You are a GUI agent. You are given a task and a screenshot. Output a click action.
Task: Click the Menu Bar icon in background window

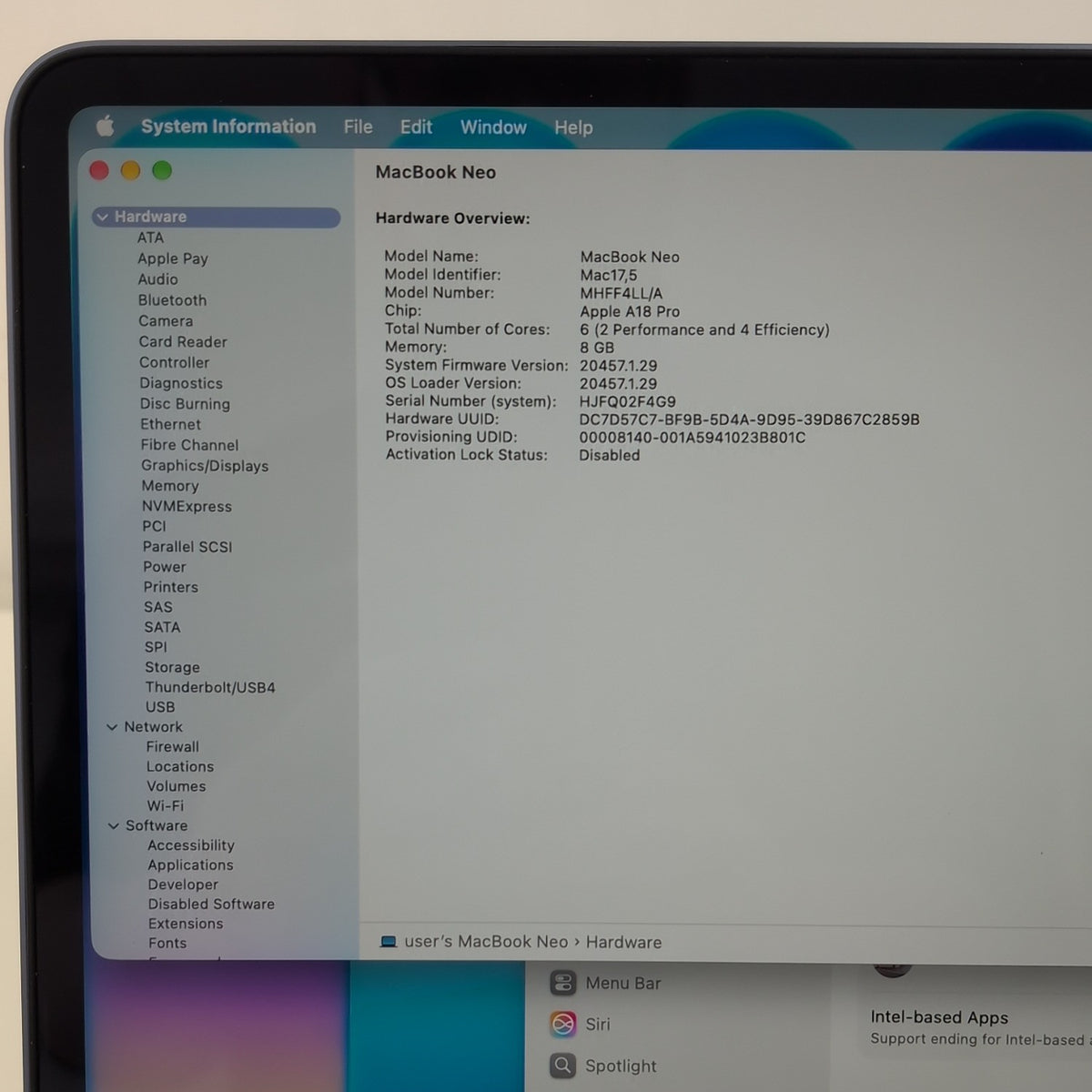click(x=563, y=983)
